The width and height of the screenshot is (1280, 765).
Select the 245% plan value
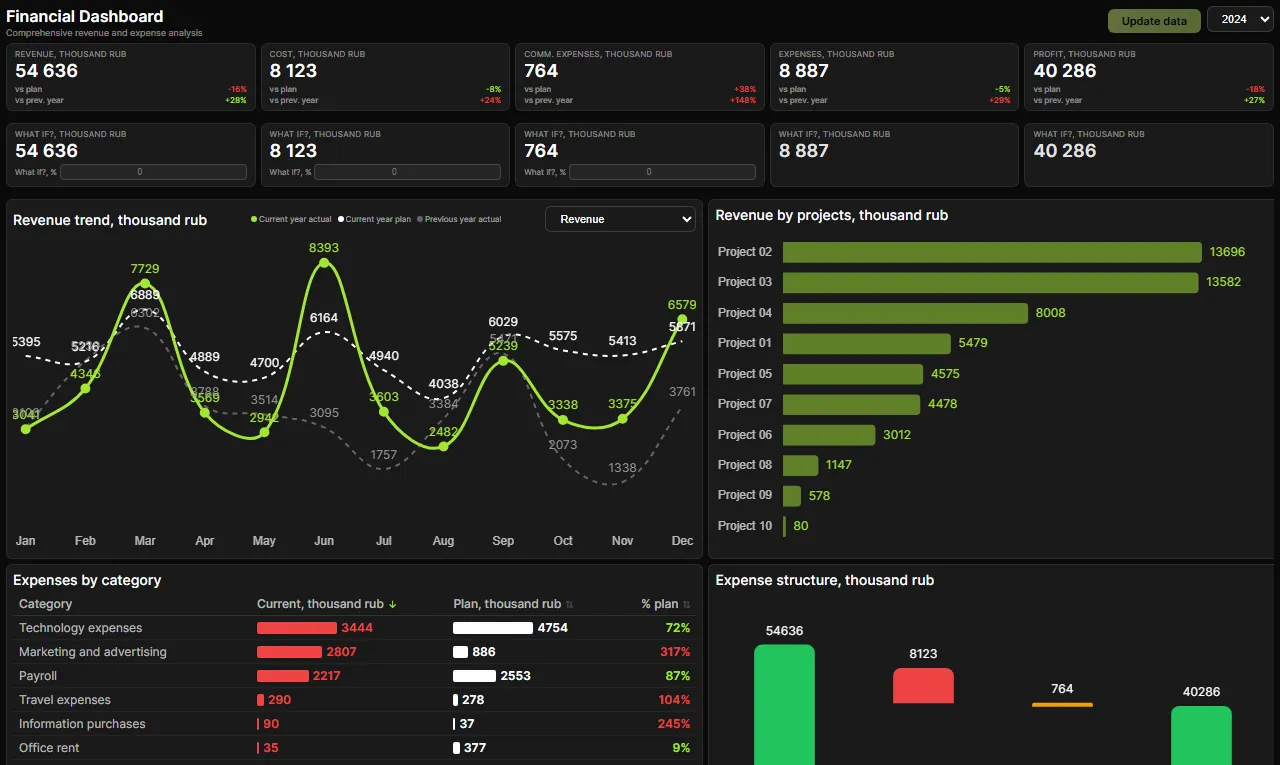coord(675,724)
